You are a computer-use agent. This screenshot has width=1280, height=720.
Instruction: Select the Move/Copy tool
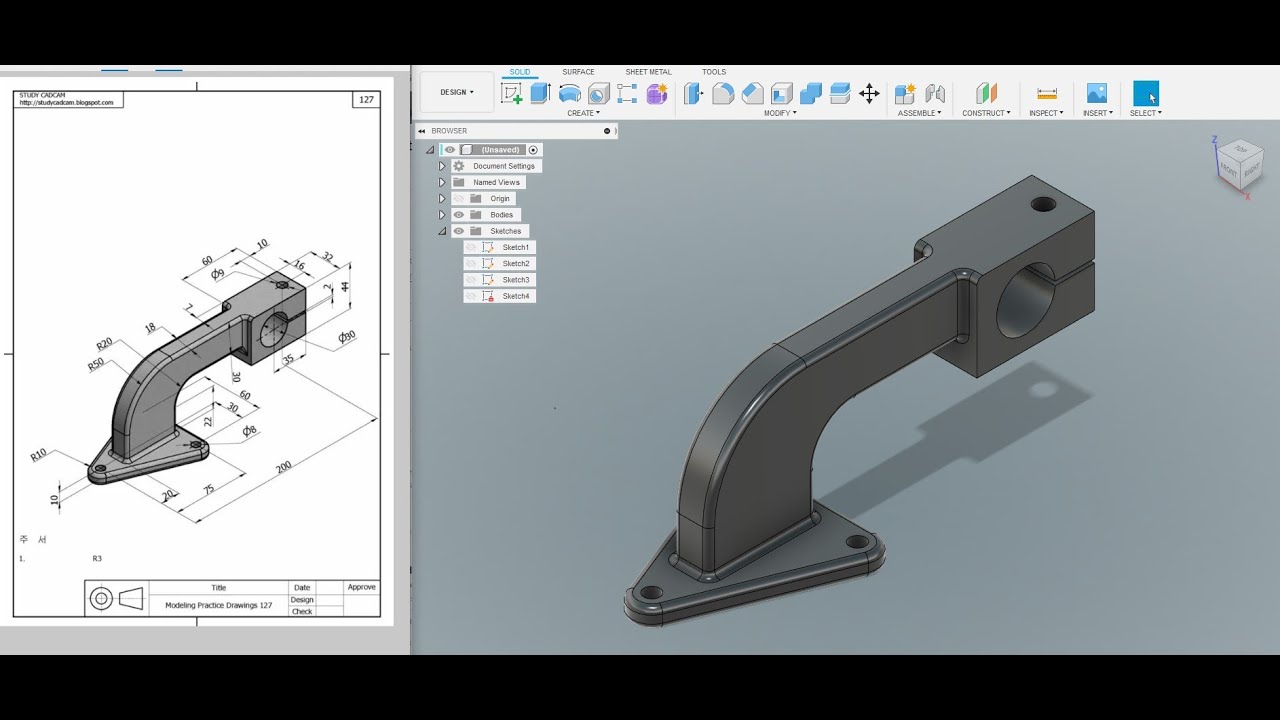click(869, 94)
